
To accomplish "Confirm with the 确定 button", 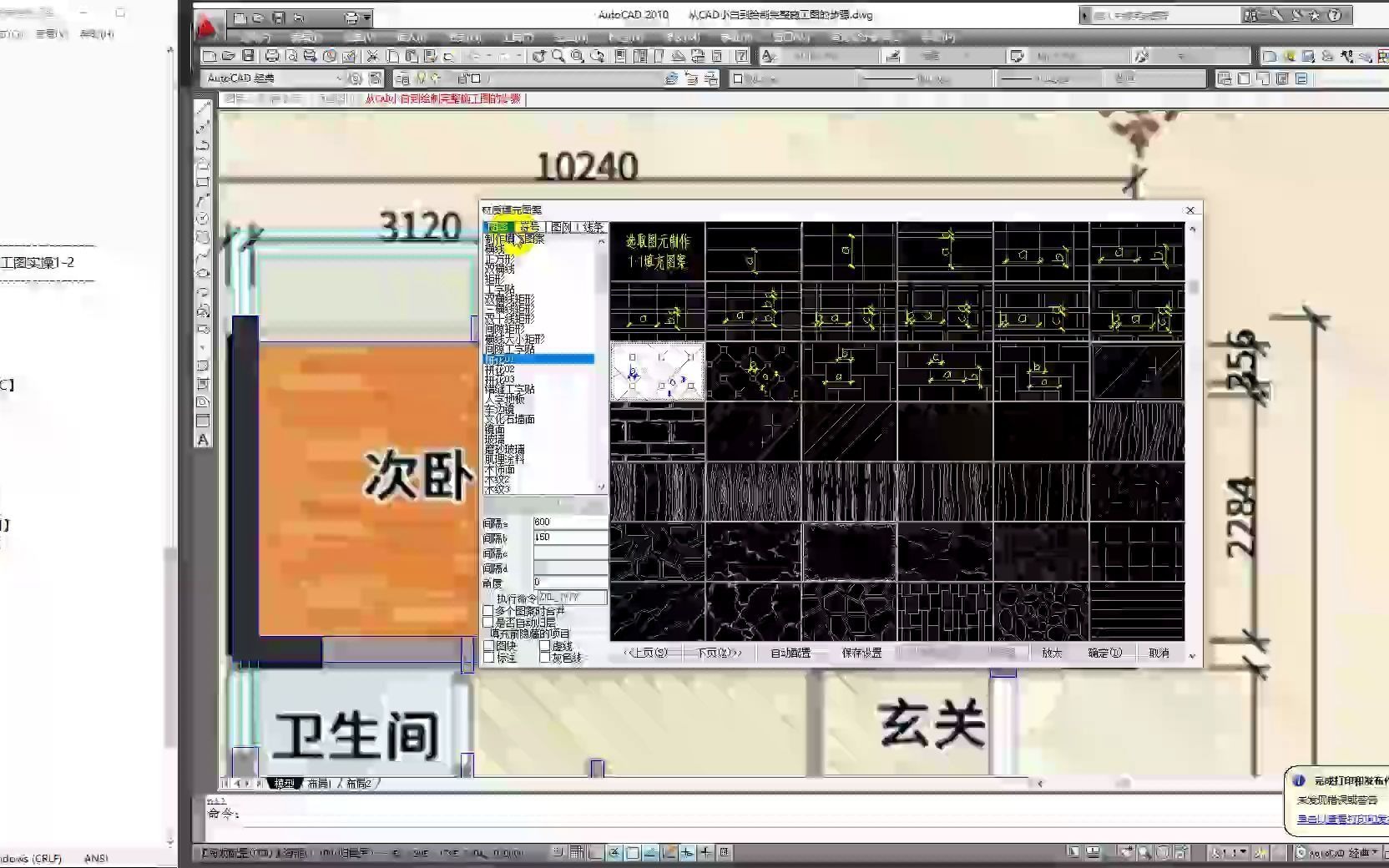I will [1105, 653].
